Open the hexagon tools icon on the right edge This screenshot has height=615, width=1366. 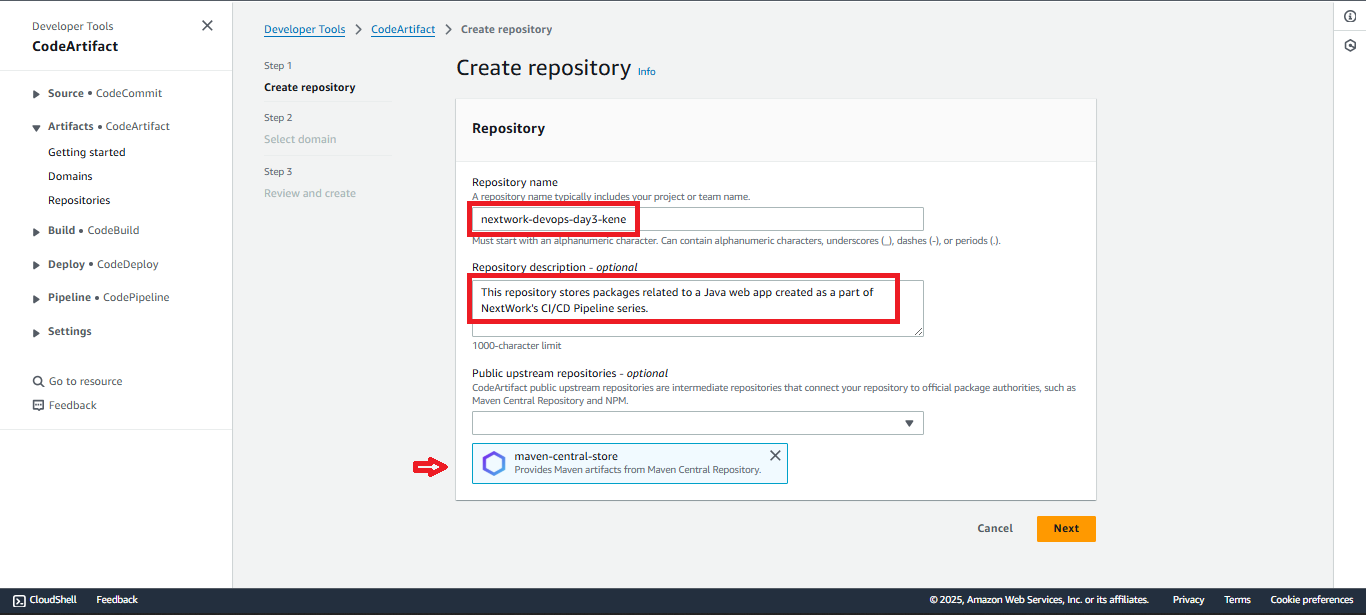1350,45
